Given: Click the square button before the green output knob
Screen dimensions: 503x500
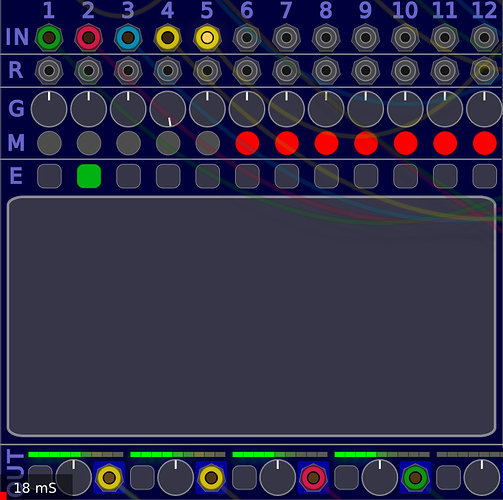Looking at the screenshot, I should (x=346, y=477).
